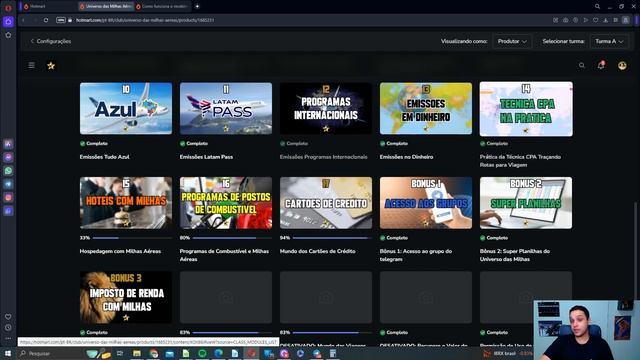The height and width of the screenshot is (360, 640).
Task: Switch to the Universo das Milhas Aéreas tab
Action: [x=106, y=7]
